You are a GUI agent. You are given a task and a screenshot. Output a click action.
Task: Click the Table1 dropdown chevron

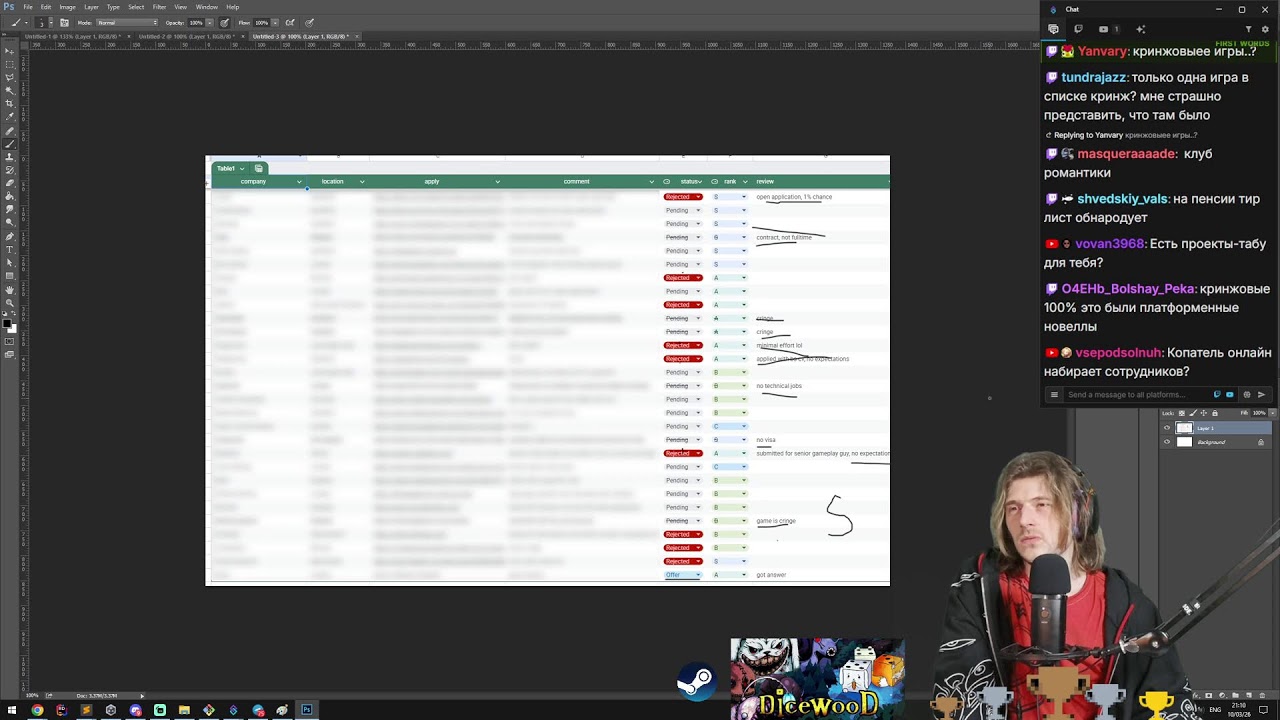click(241, 168)
